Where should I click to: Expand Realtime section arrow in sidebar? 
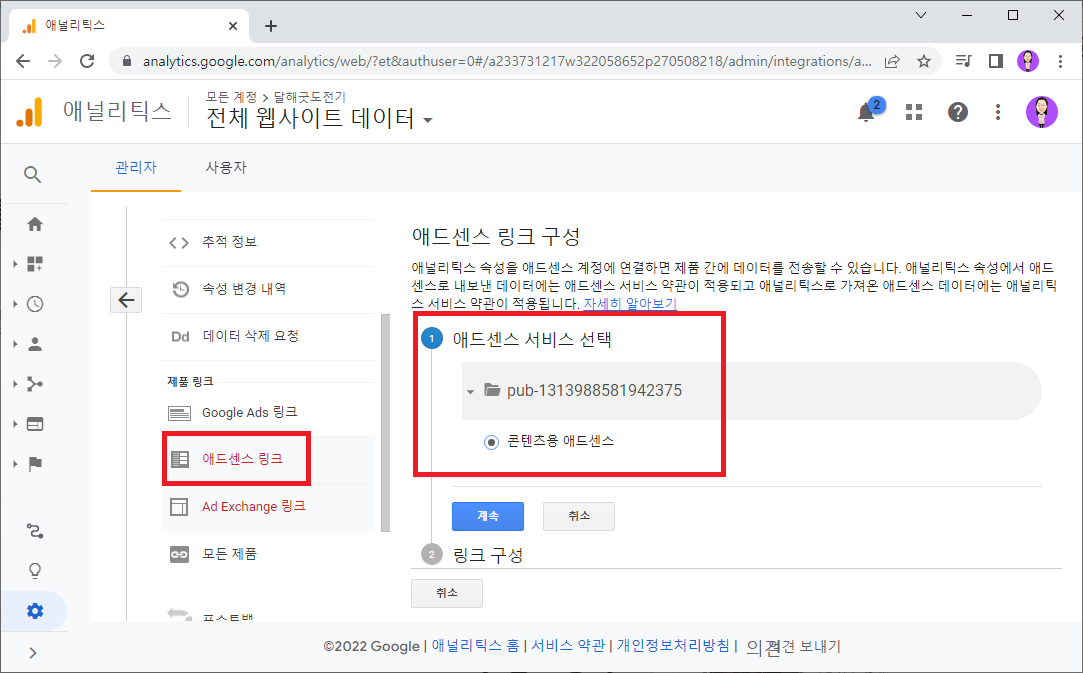pyautogui.click(x=15, y=304)
